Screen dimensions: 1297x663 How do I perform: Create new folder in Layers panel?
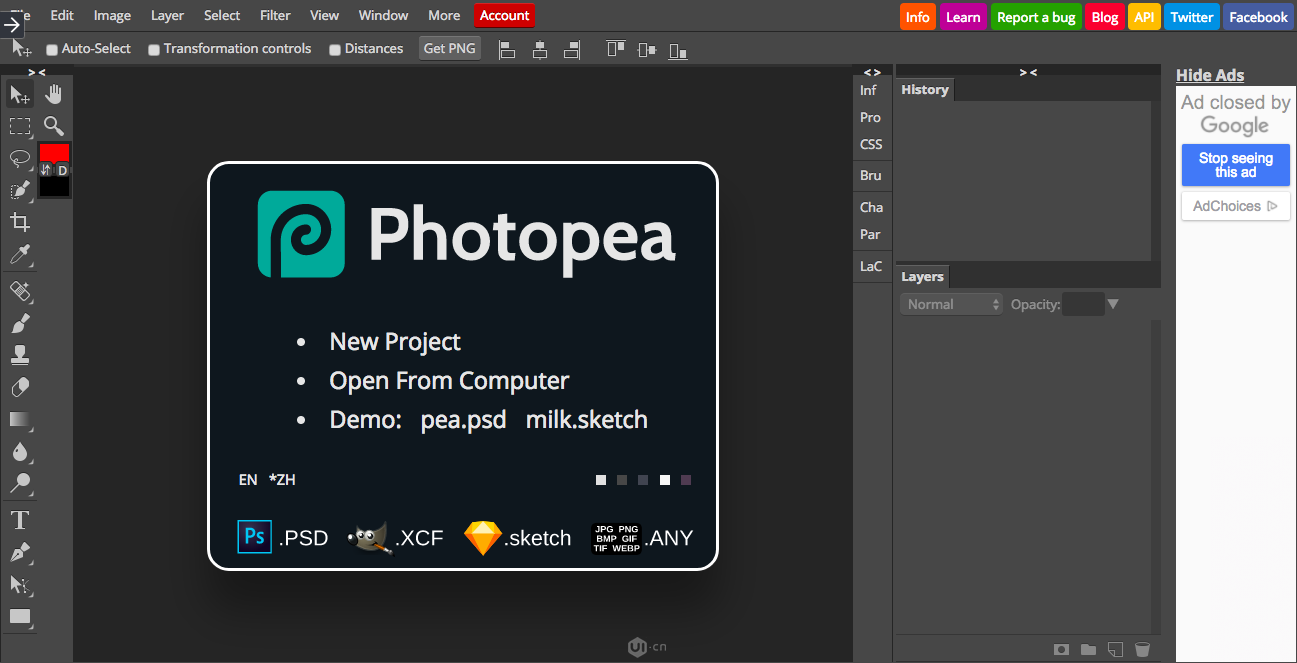click(x=1089, y=650)
